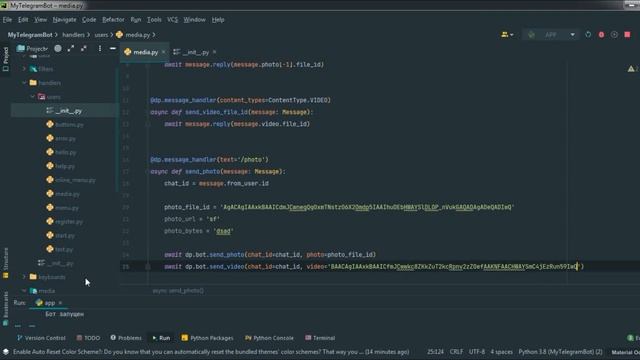Click MyTelegramBot in the breadcrumb path
This screenshot has width=640, height=360.
(x=30, y=35)
